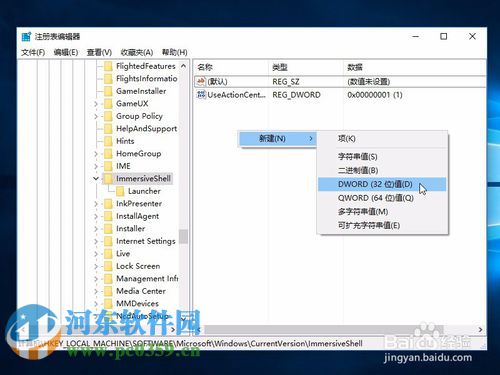Click the tree pane vertical scrollbar thumb

pyautogui.click(x=183, y=237)
